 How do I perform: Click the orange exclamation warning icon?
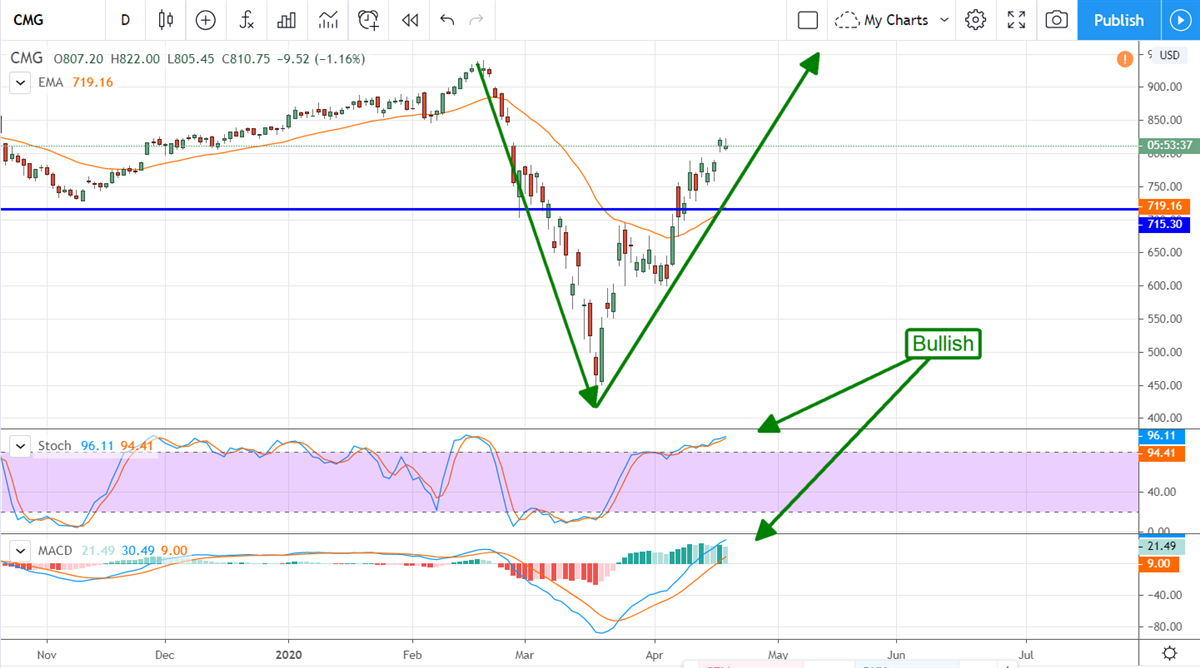point(1124,58)
